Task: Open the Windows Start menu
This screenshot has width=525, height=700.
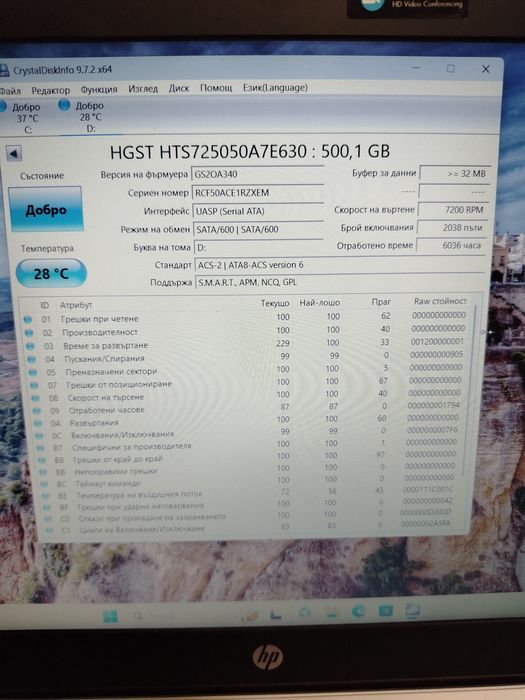Action: point(110,617)
